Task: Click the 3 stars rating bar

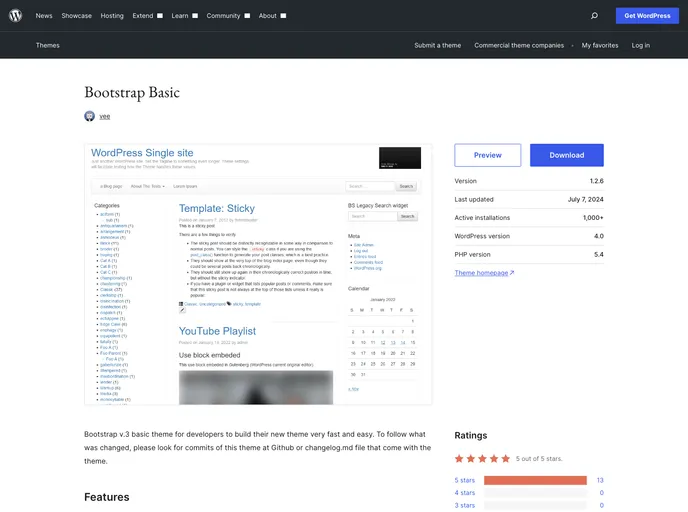Action: [535, 505]
